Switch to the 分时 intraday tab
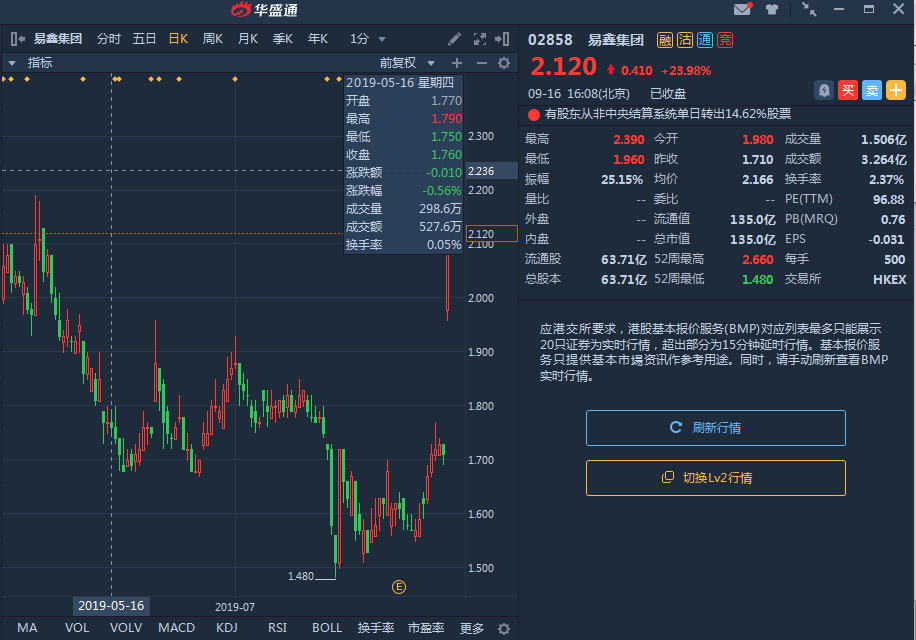916x640 pixels. pos(108,39)
